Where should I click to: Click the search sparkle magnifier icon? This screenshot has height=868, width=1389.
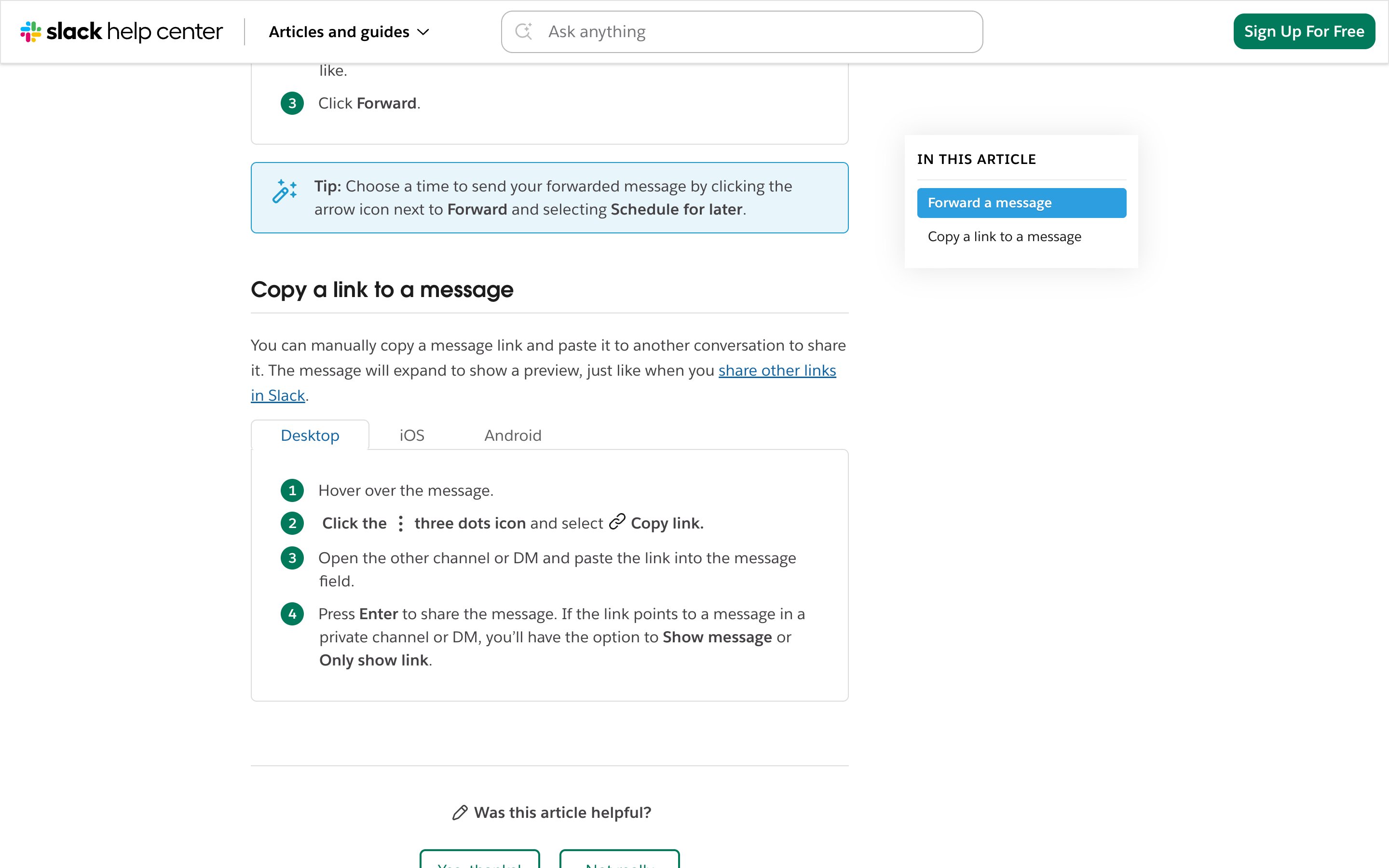pyautogui.click(x=523, y=31)
